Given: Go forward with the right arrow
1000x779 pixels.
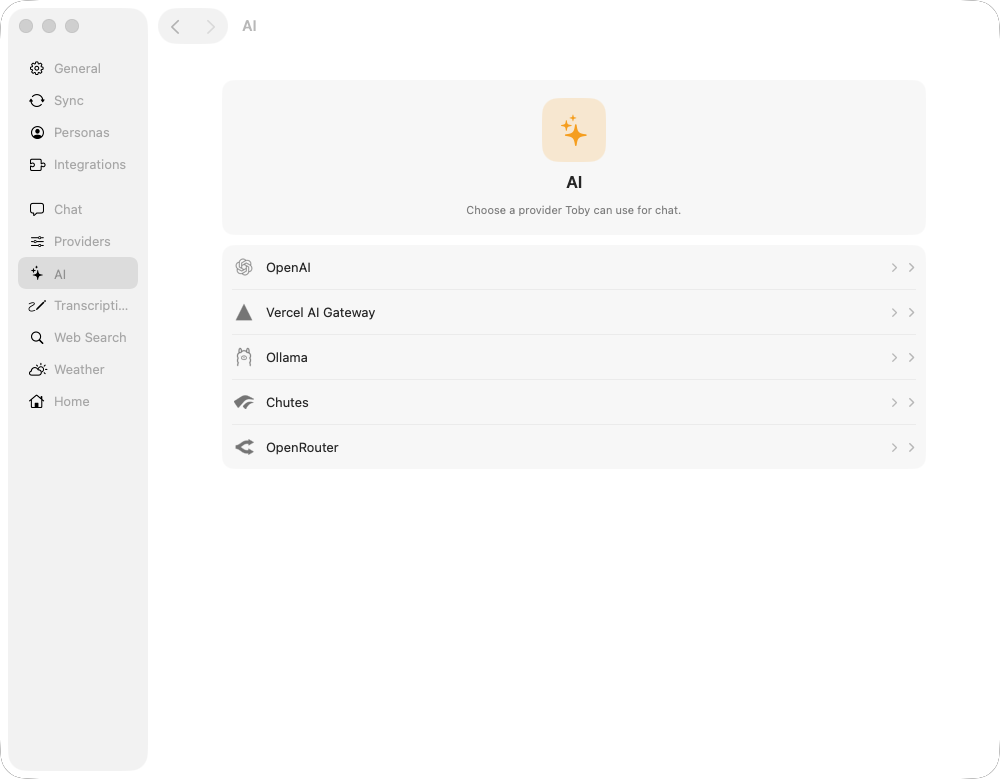Looking at the screenshot, I should tap(210, 26).
